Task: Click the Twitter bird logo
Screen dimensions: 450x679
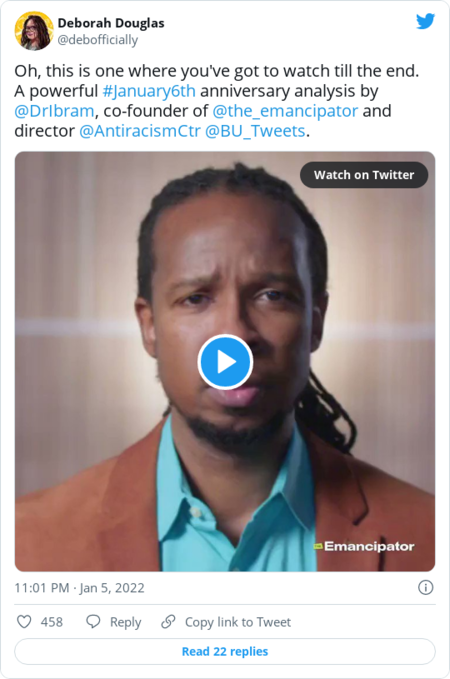Action: [425, 21]
